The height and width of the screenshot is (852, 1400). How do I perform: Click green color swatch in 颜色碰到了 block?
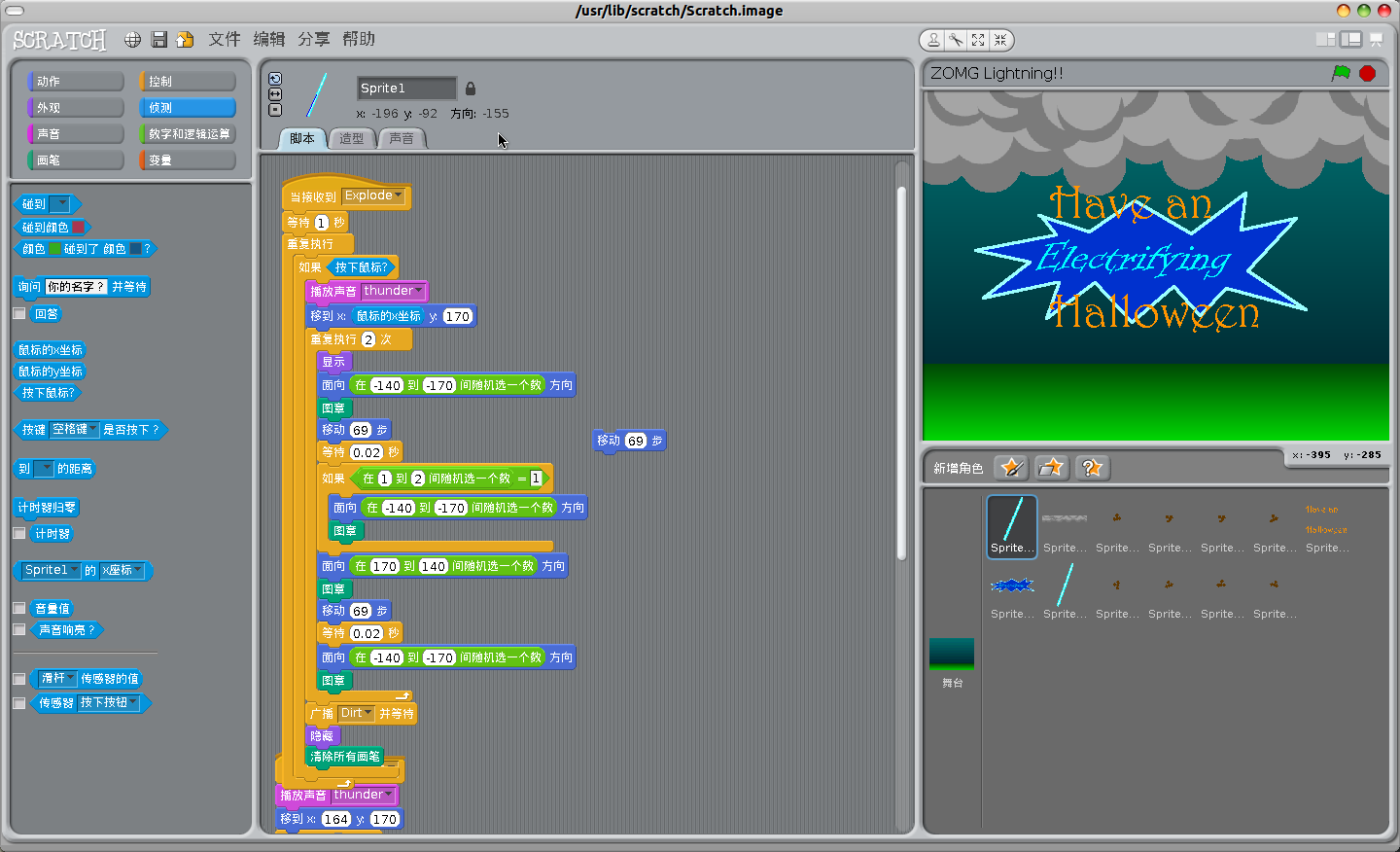[x=55, y=249]
